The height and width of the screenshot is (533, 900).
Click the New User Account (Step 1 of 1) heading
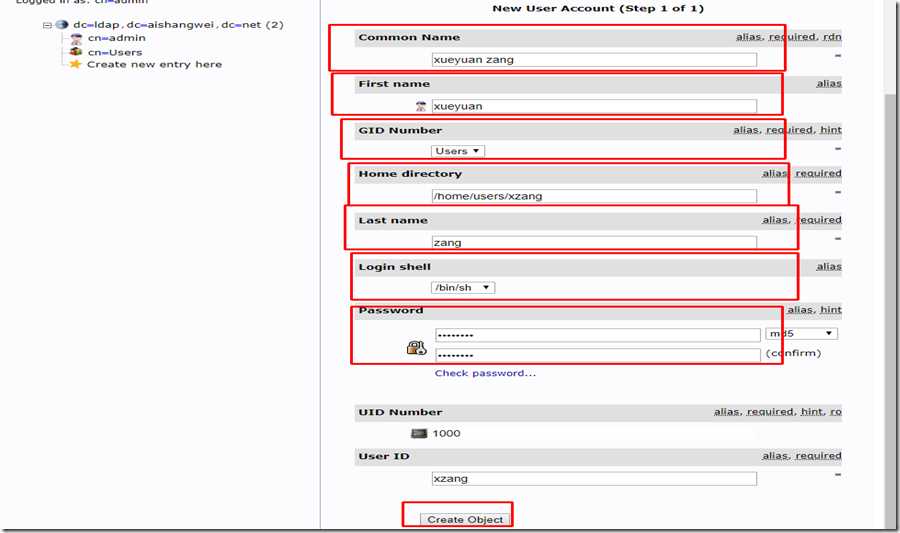tap(598, 9)
